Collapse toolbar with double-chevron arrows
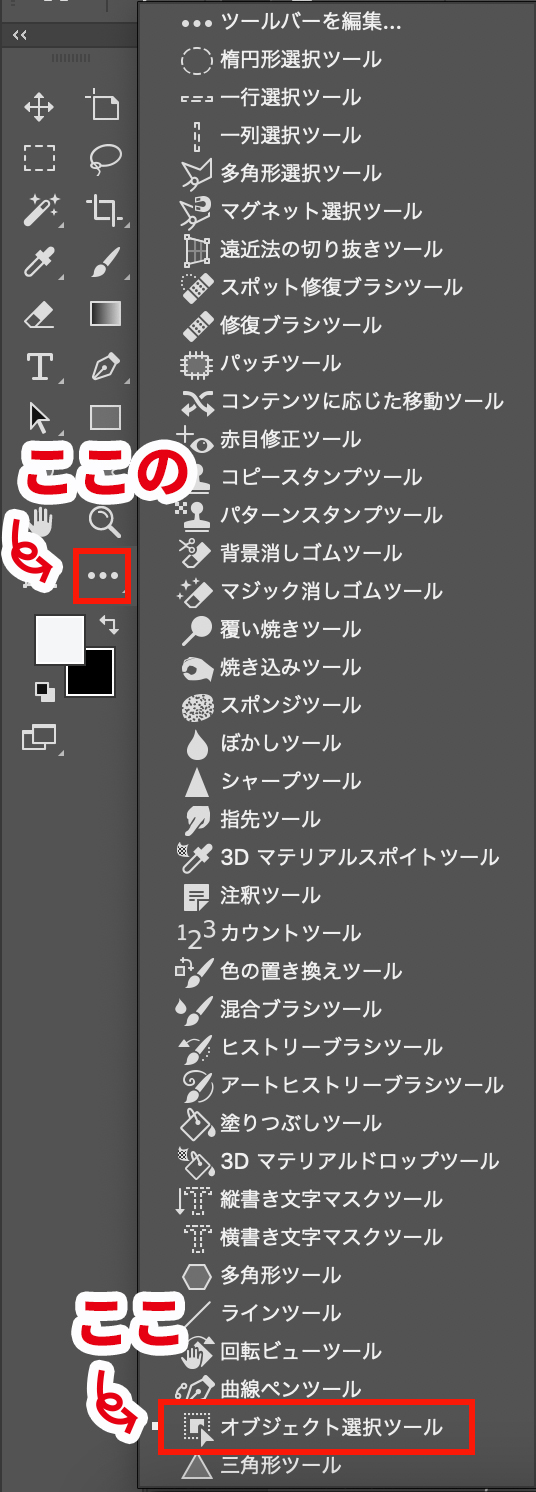Viewport: 536px width, 1492px height. (x=20, y=35)
